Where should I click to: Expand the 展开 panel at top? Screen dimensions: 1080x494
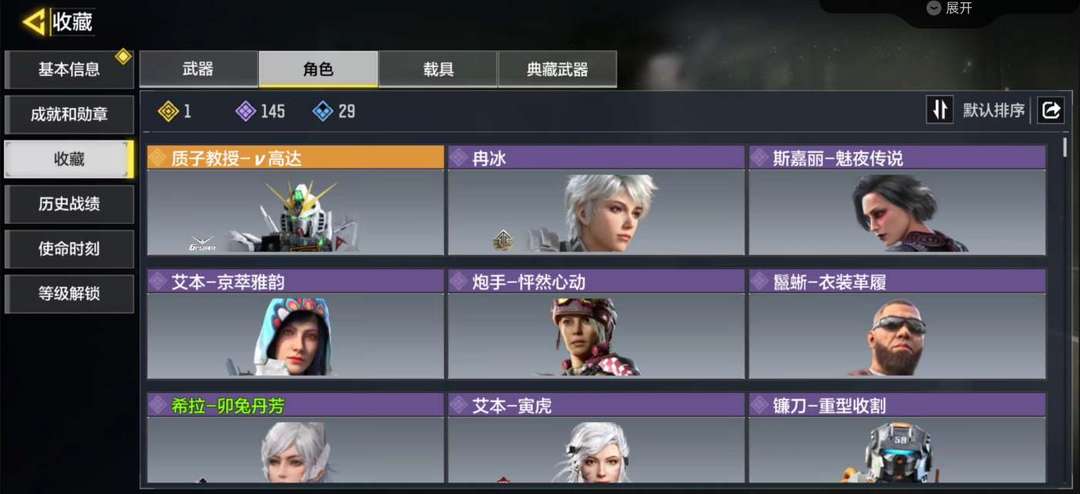tap(951, 8)
